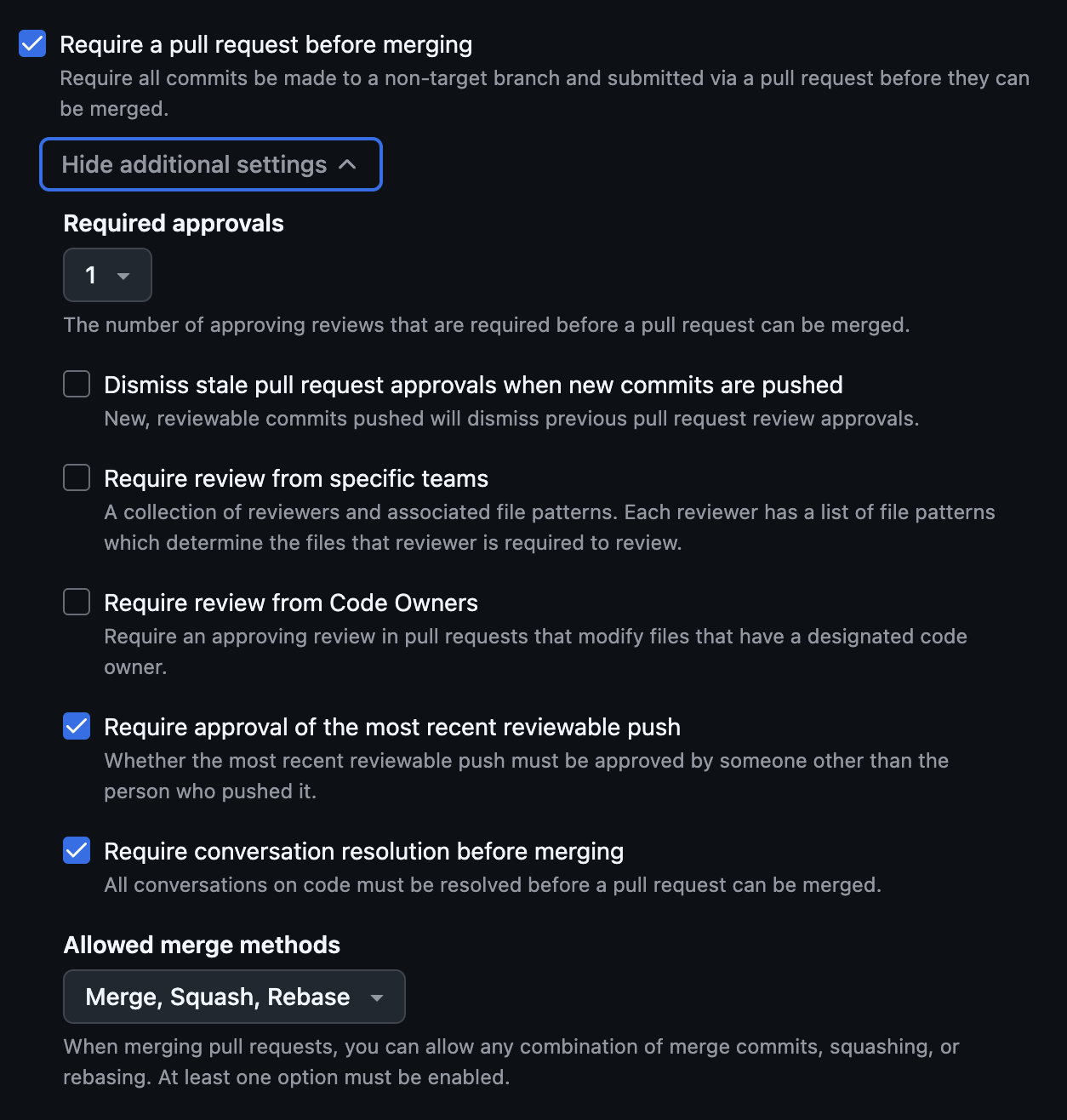The height and width of the screenshot is (1120, 1067).
Task: Uncheck the Require a pull request checkbox
Action: (32, 43)
